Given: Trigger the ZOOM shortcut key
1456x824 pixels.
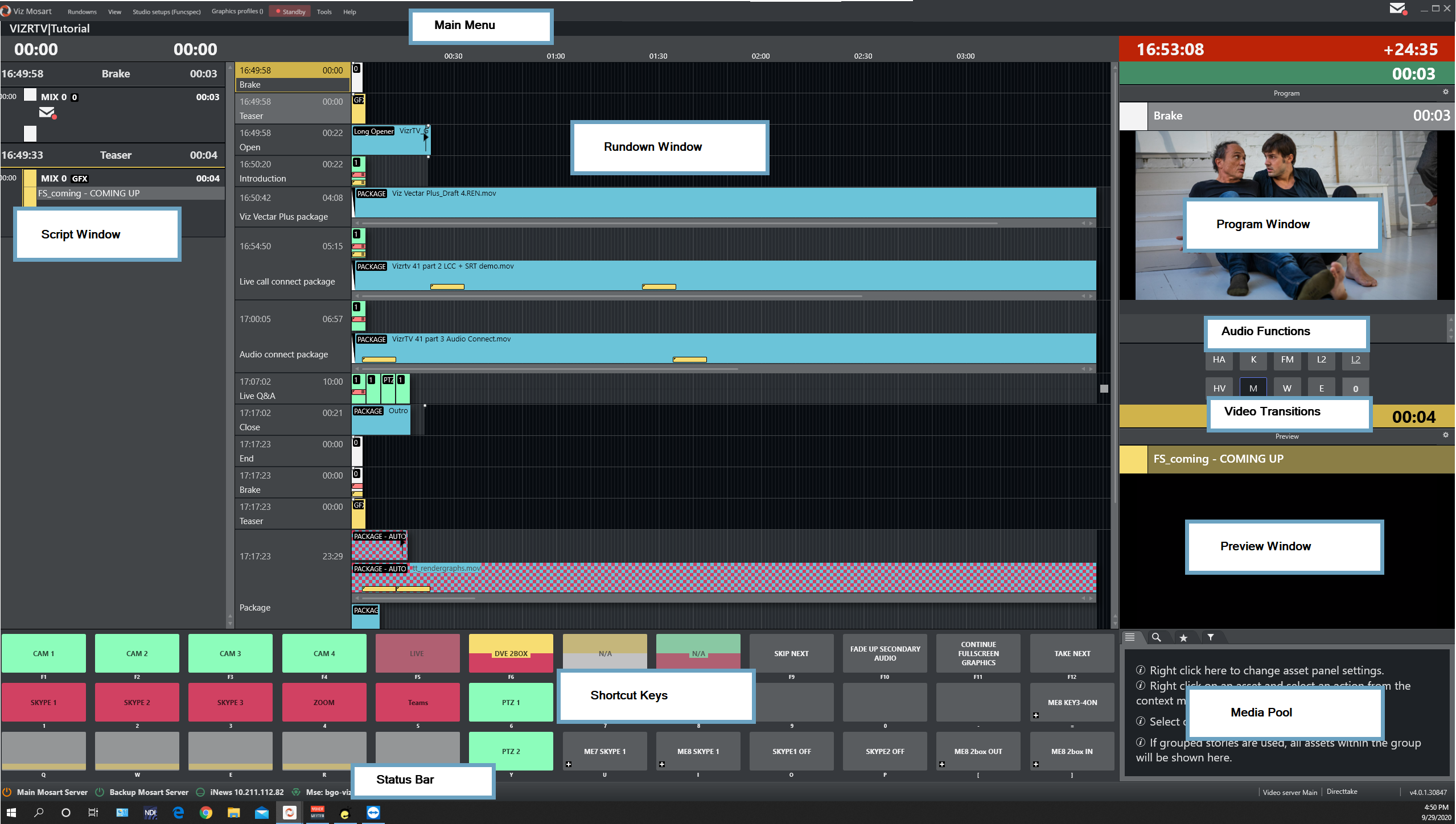Looking at the screenshot, I should coord(324,702).
